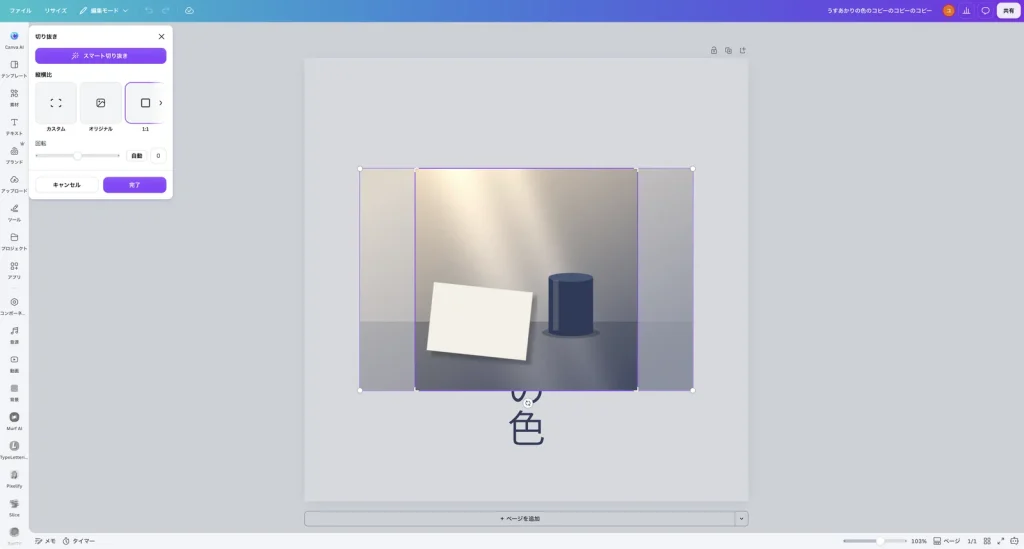1024x549 pixels.
Task: Open the ページ (Pages) view toggle
Action: pos(946,541)
